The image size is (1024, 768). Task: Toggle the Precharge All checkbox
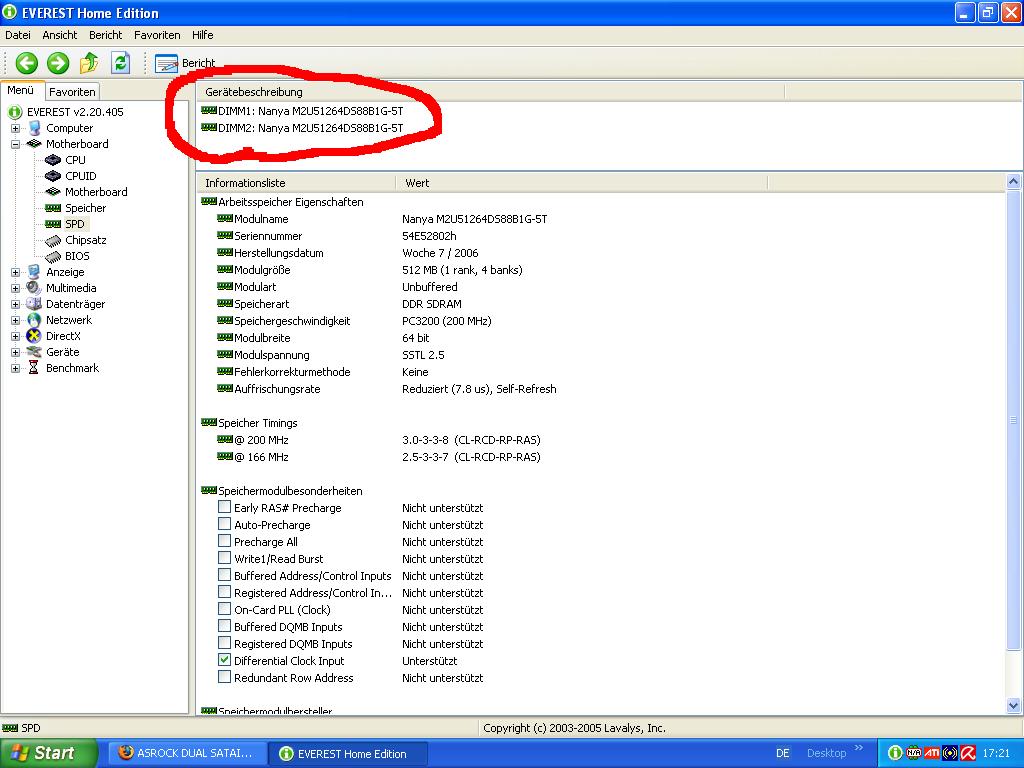224,541
